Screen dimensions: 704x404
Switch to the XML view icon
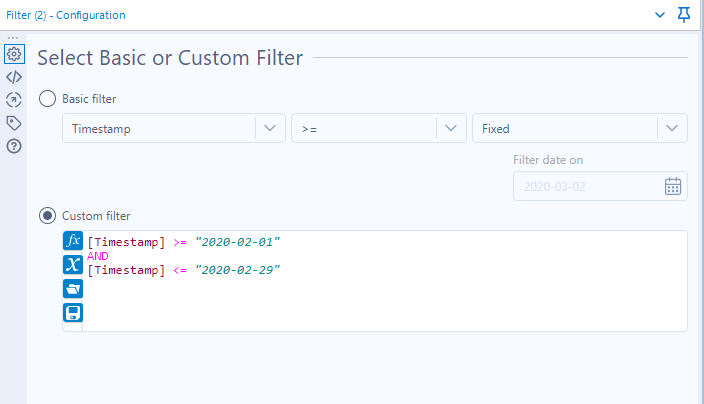[x=14, y=77]
